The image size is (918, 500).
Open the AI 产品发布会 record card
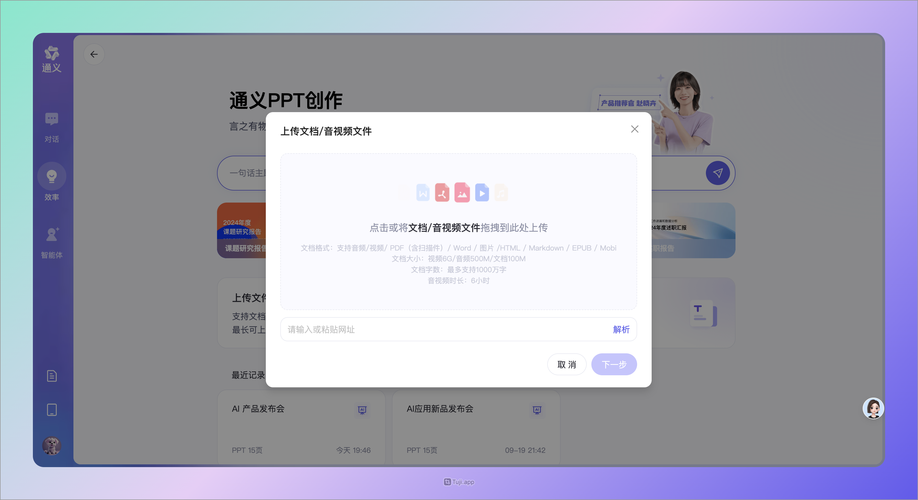point(301,428)
